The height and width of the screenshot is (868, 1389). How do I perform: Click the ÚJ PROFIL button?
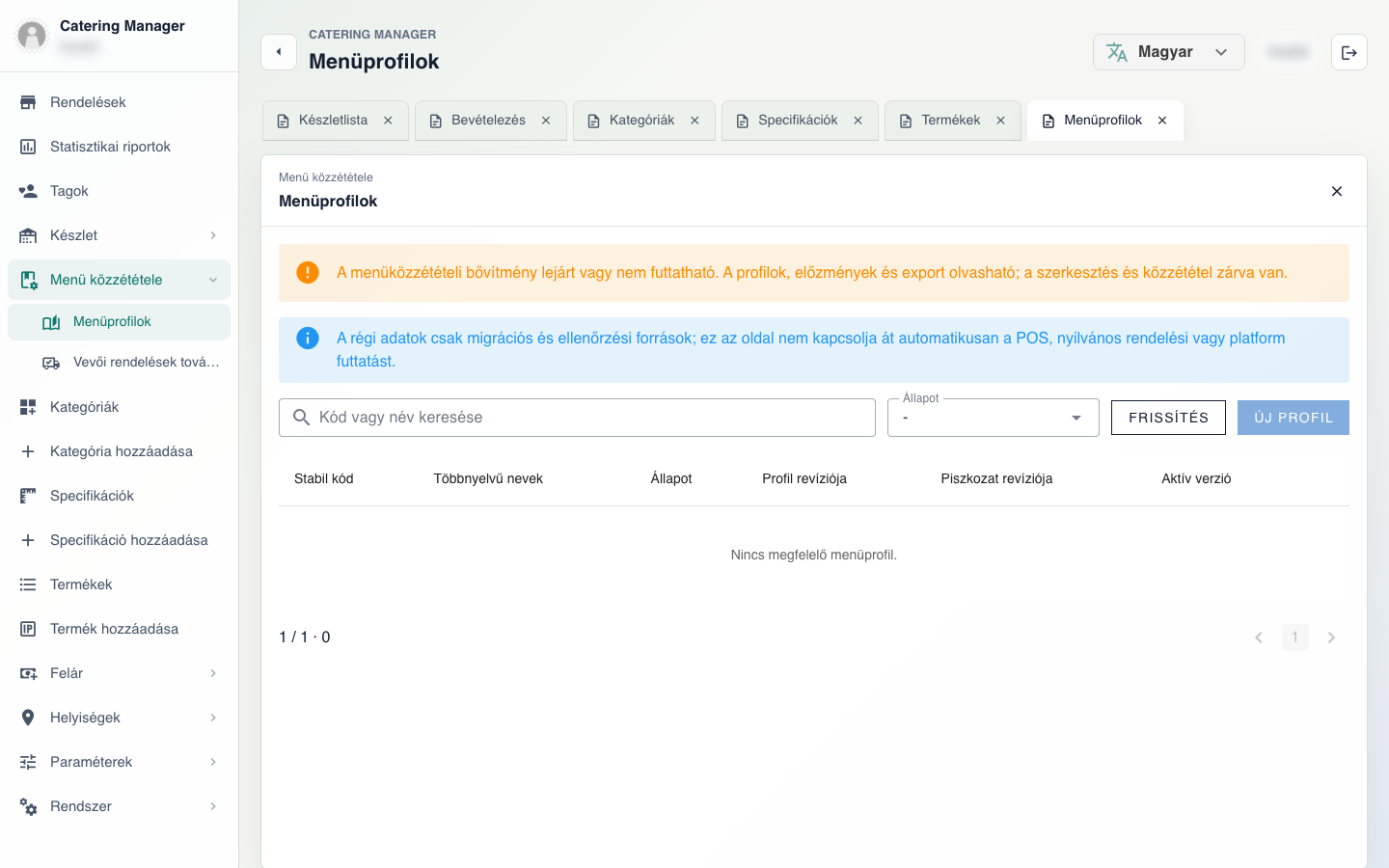tap(1293, 418)
